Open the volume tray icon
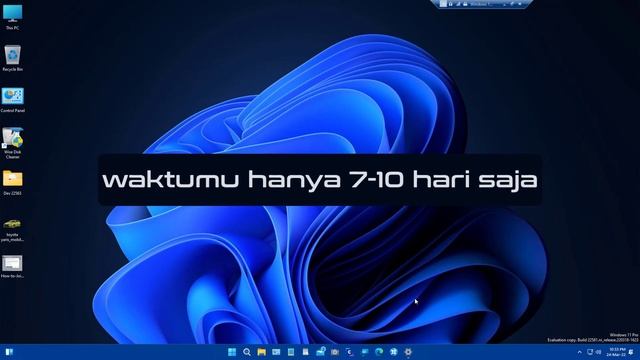 point(599,352)
